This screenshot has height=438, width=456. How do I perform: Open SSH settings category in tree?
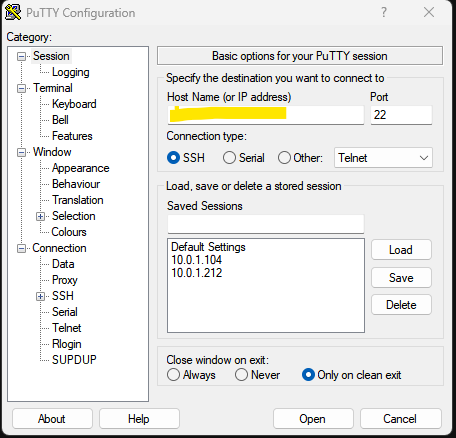(x=63, y=296)
